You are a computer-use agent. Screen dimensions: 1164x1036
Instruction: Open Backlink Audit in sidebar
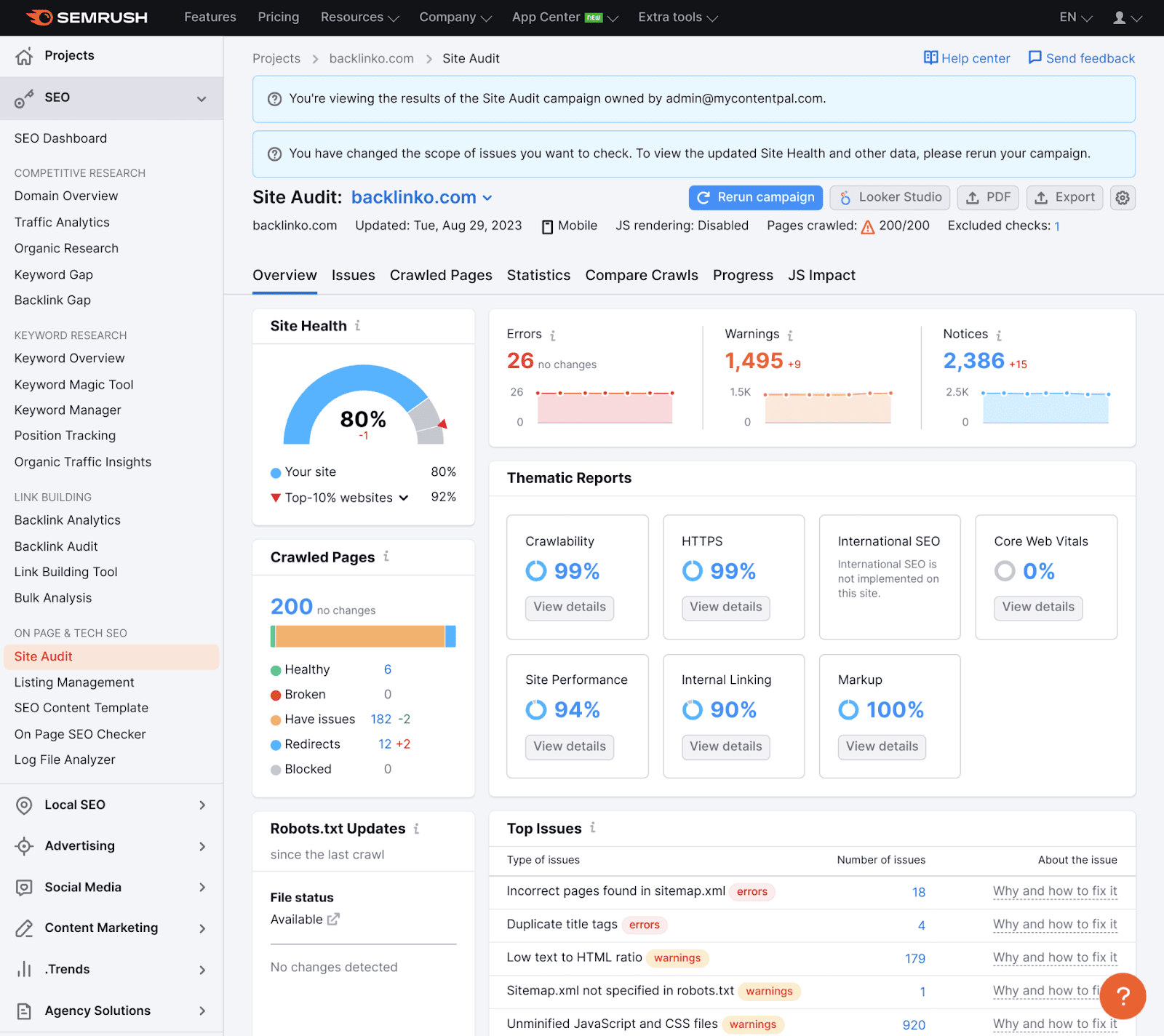[x=56, y=546]
